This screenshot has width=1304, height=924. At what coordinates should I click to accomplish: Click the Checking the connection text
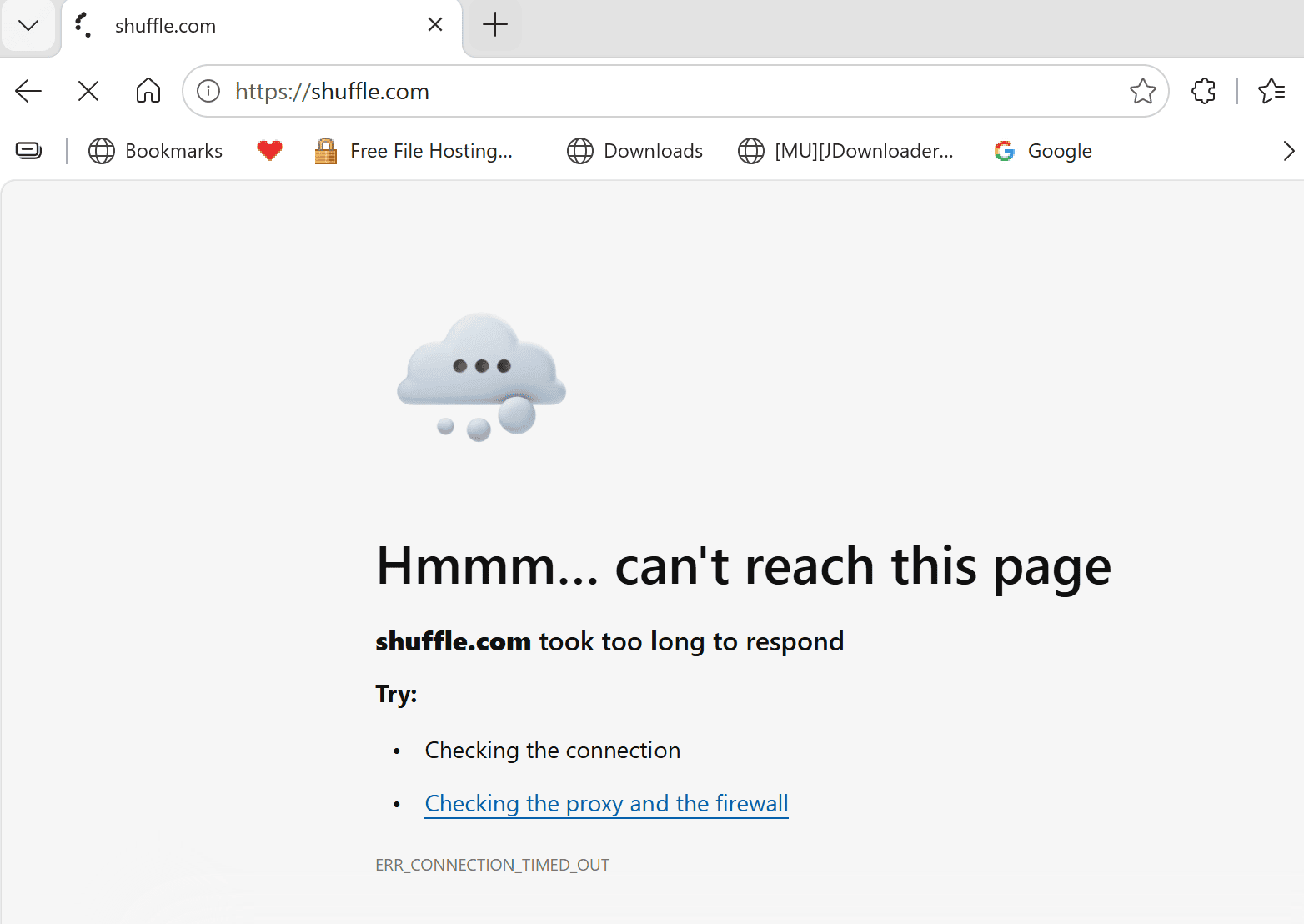tap(553, 750)
